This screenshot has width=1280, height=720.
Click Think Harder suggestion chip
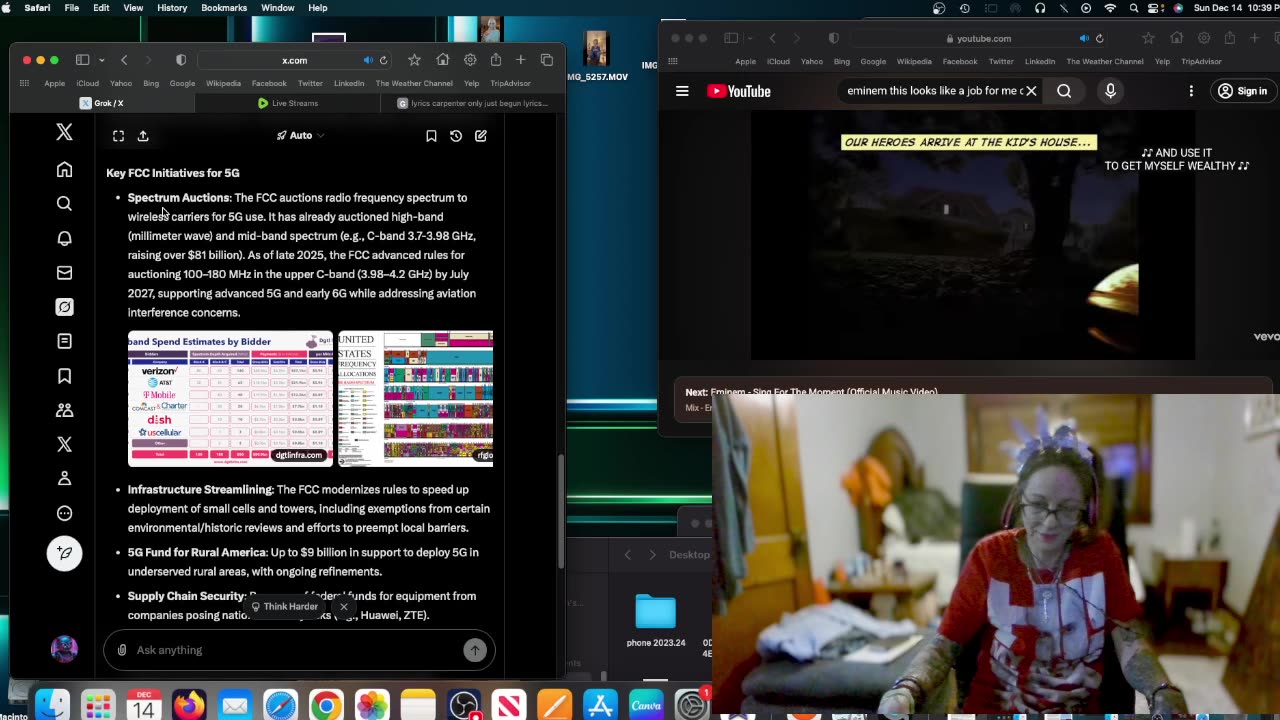pyautogui.click(x=284, y=606)
